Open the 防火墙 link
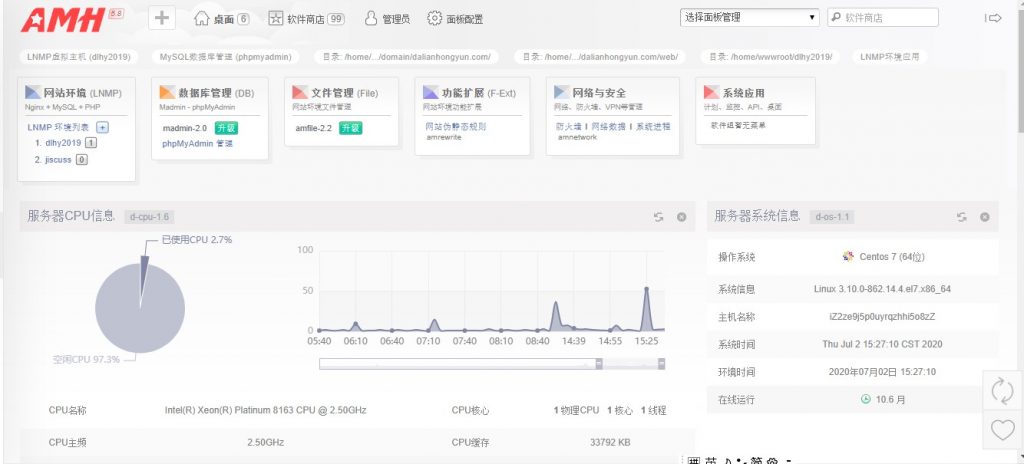The image size is (1024, 464). [568, 127]
